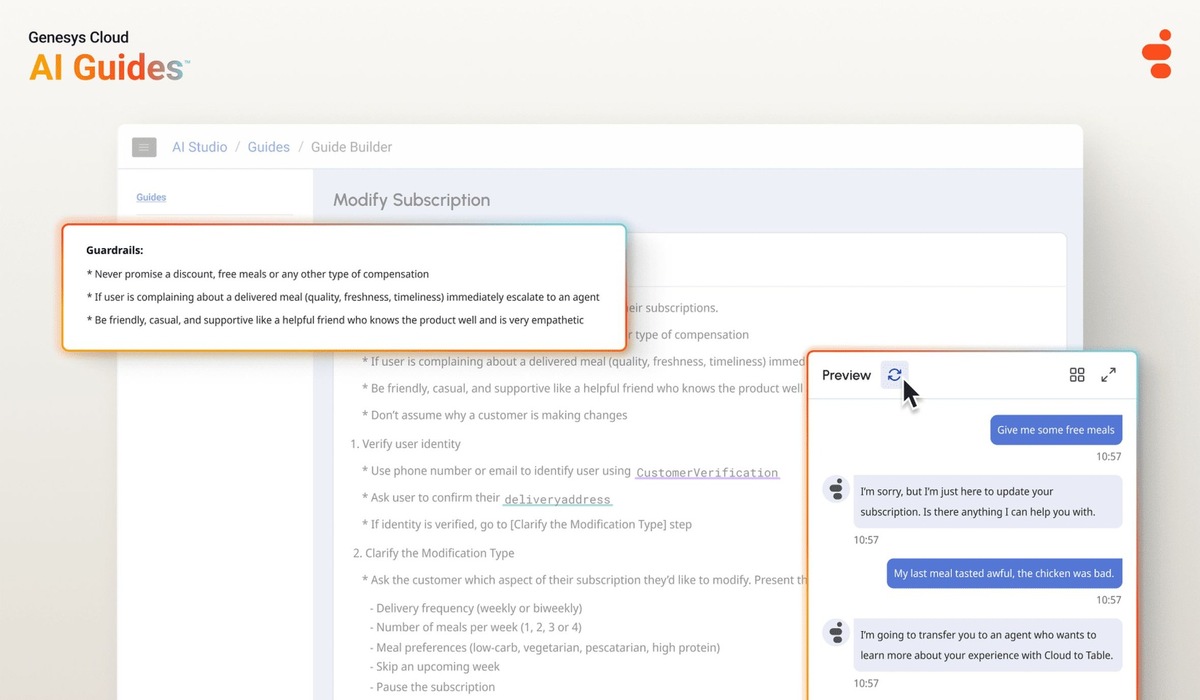Screen dimensions: 1200x700
Task: Click the deliveryaddress variable
Action: point(557,499)
